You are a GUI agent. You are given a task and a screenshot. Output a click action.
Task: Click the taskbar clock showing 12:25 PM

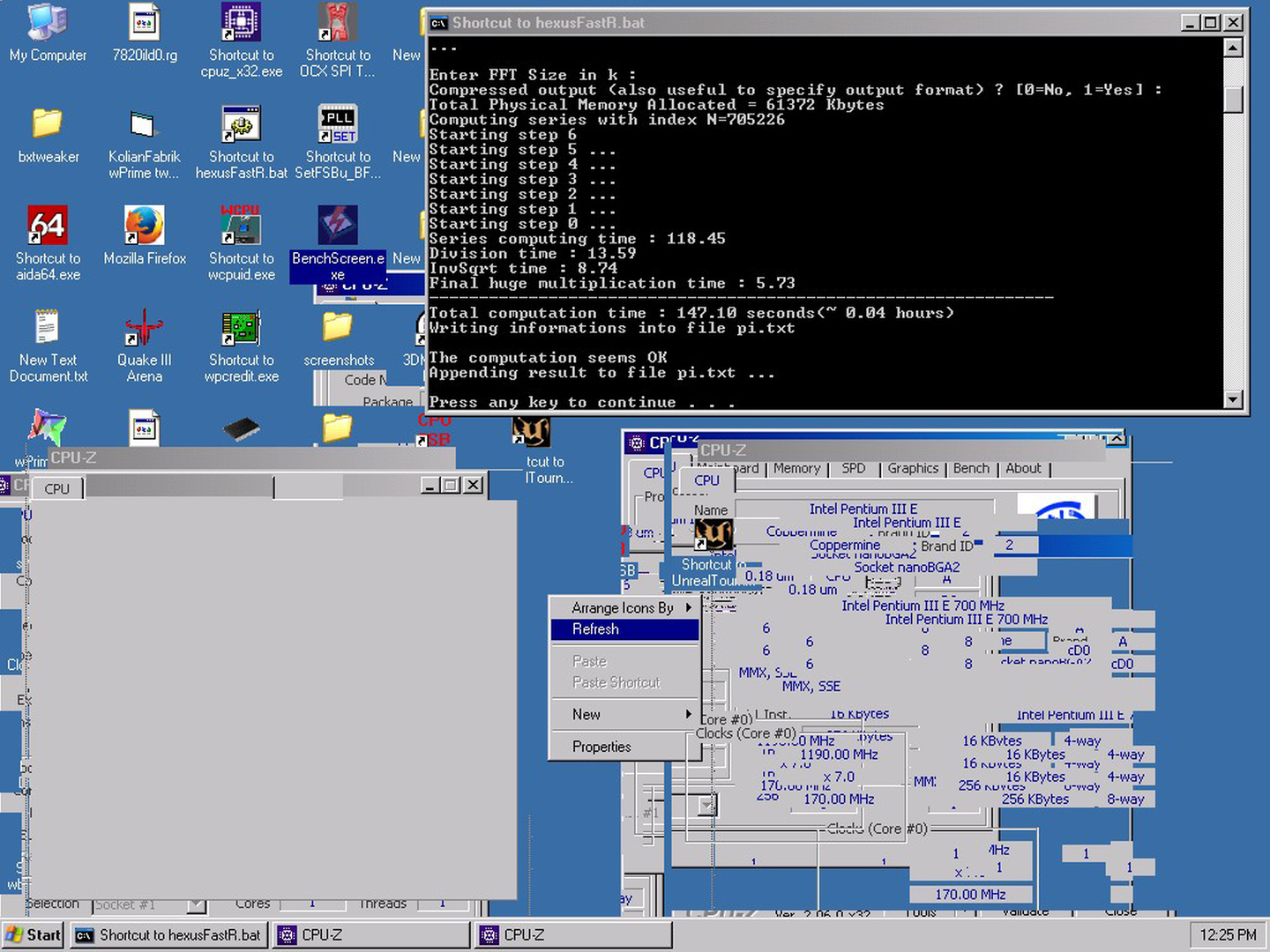click(1228, 935)
